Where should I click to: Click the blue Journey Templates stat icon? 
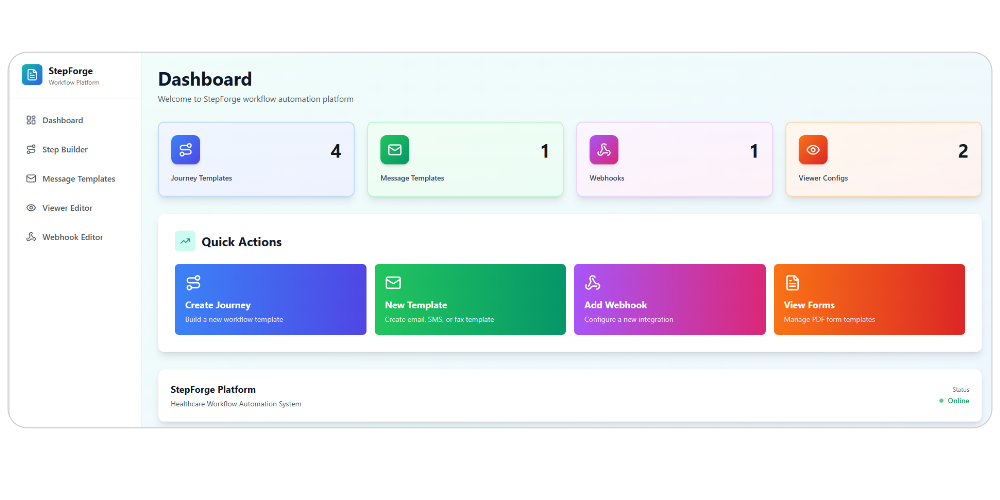185,150
